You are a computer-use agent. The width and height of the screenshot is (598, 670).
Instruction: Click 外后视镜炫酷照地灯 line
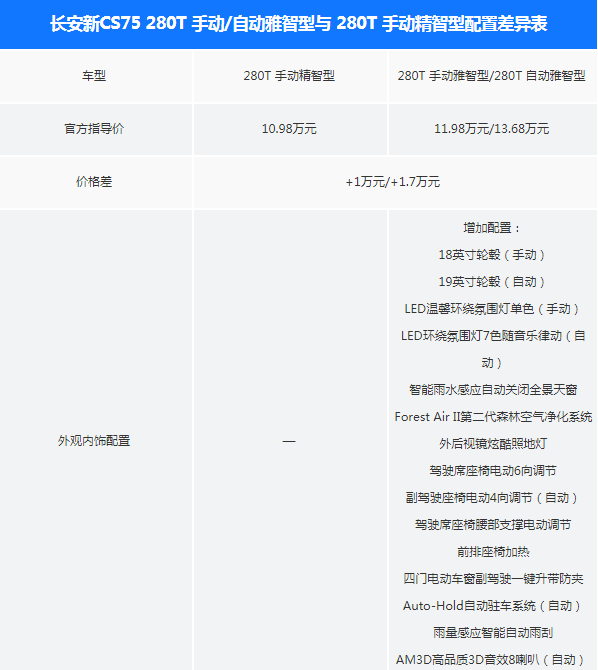tap(493, 444)
